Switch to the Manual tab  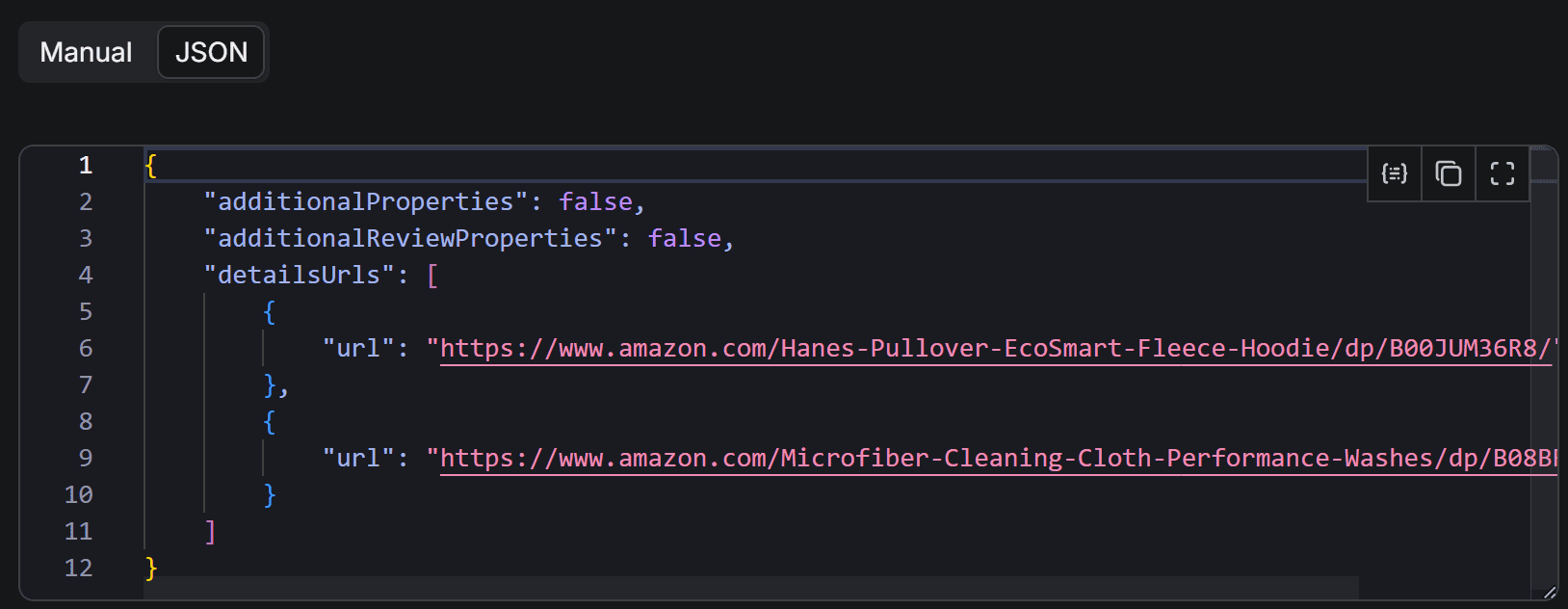[85, 52]
